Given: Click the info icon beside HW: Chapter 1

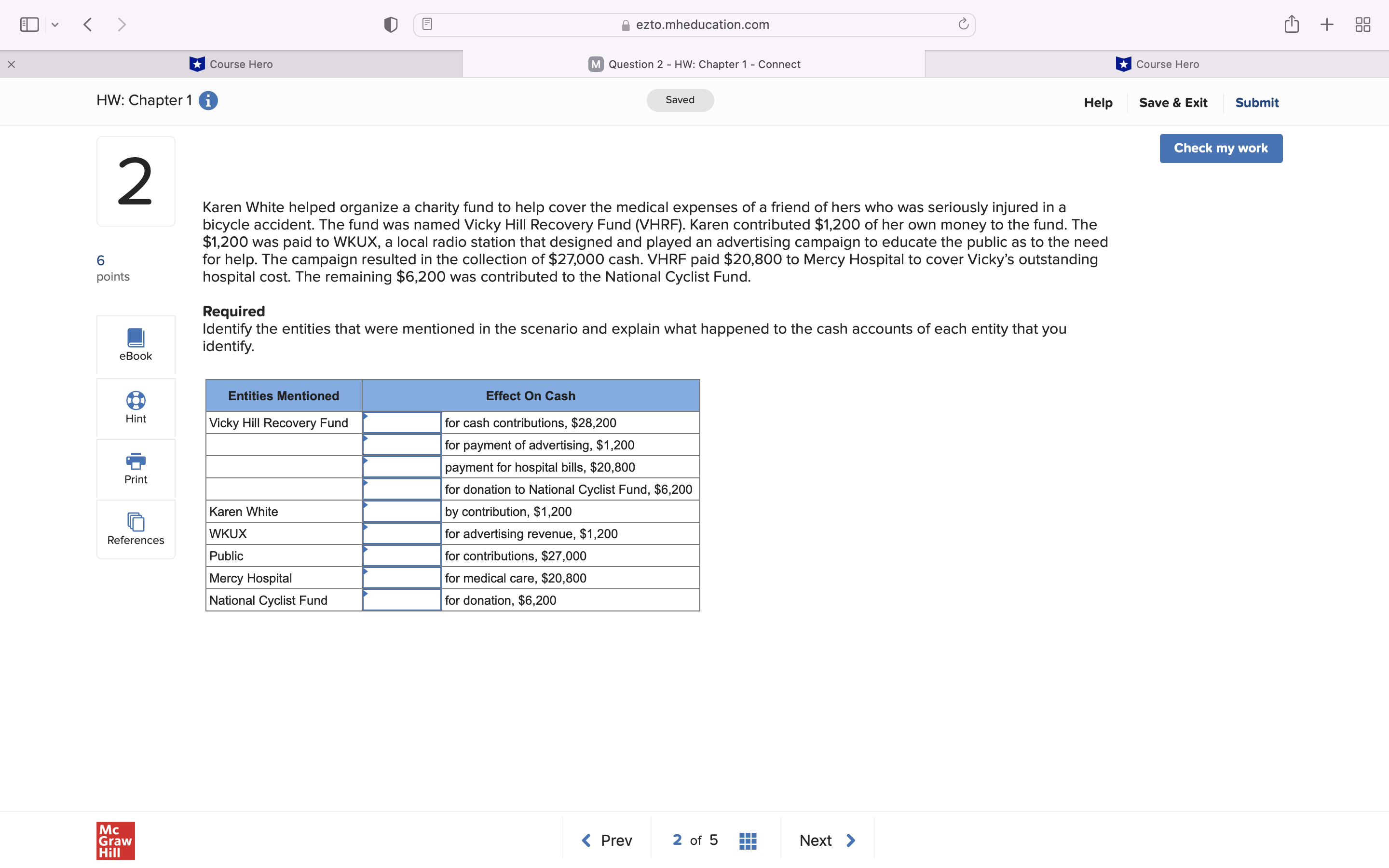Looking at the screenshot, I should coord(207,100).
